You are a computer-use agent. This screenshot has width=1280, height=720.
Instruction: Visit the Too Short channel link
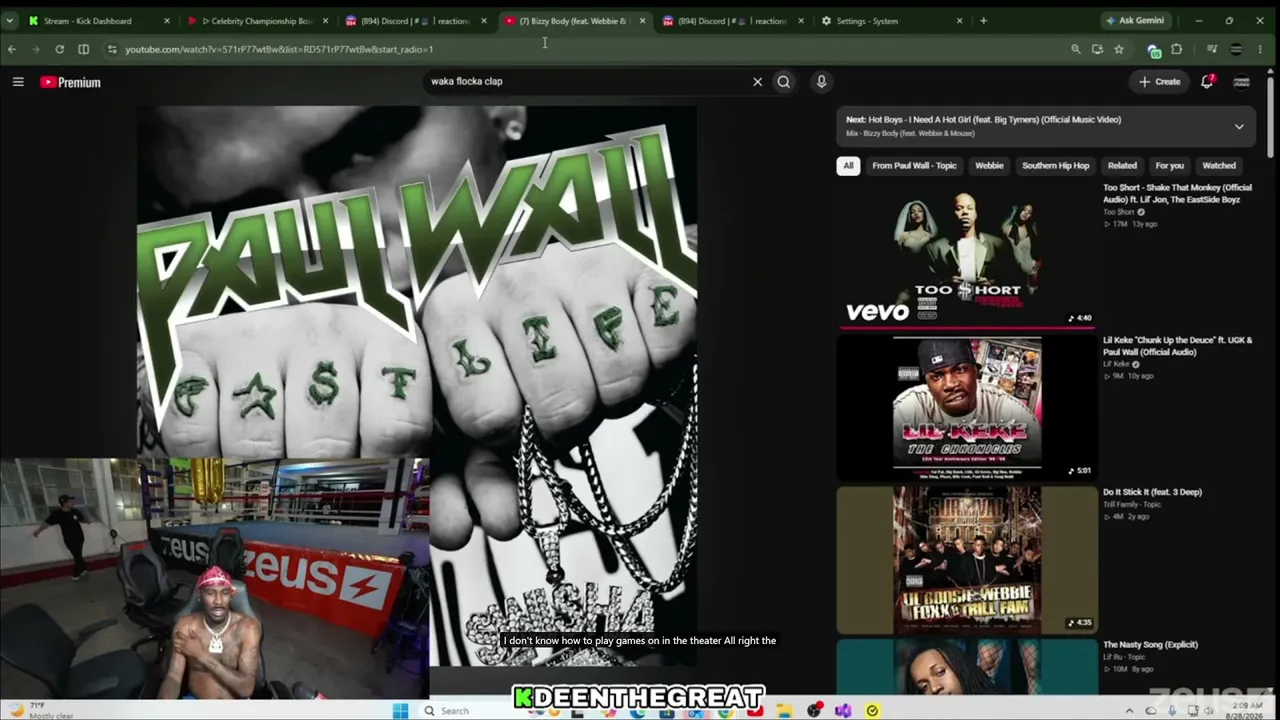1119,212
